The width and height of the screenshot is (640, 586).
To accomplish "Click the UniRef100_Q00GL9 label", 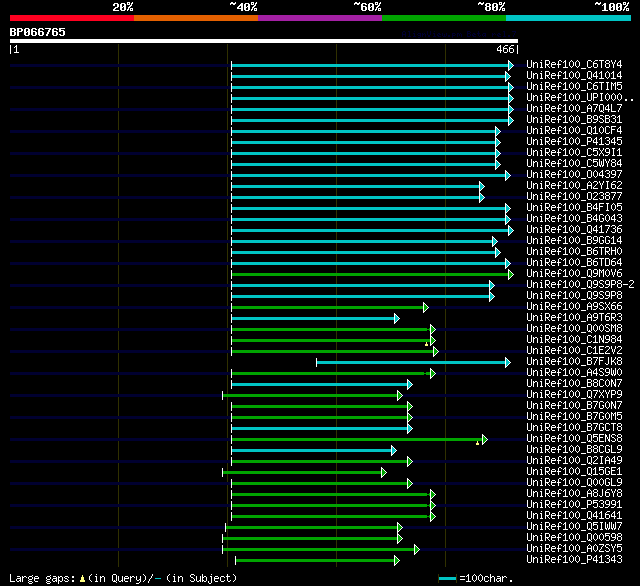I will pyautogui.click(x=574, y=483).
